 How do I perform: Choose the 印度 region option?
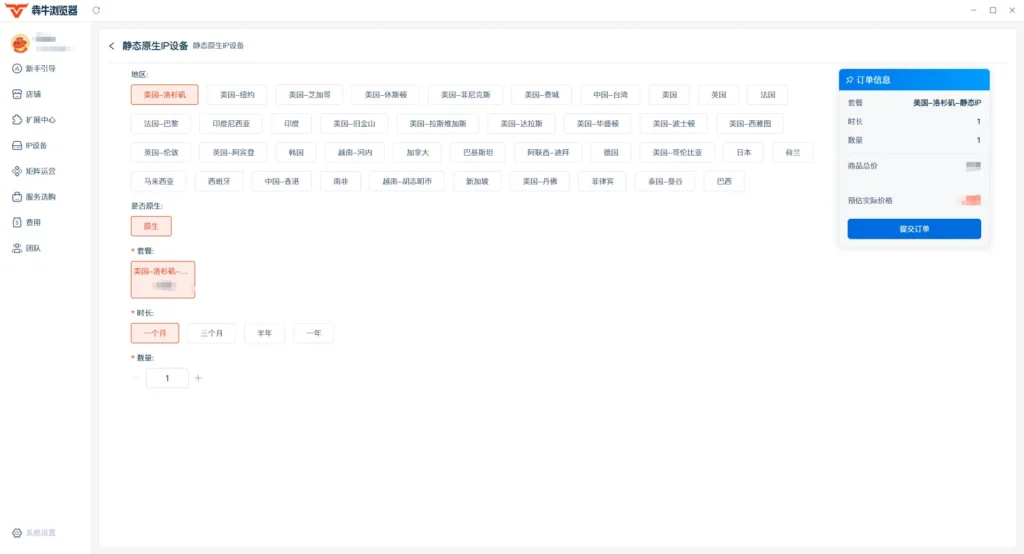(292, 123)
